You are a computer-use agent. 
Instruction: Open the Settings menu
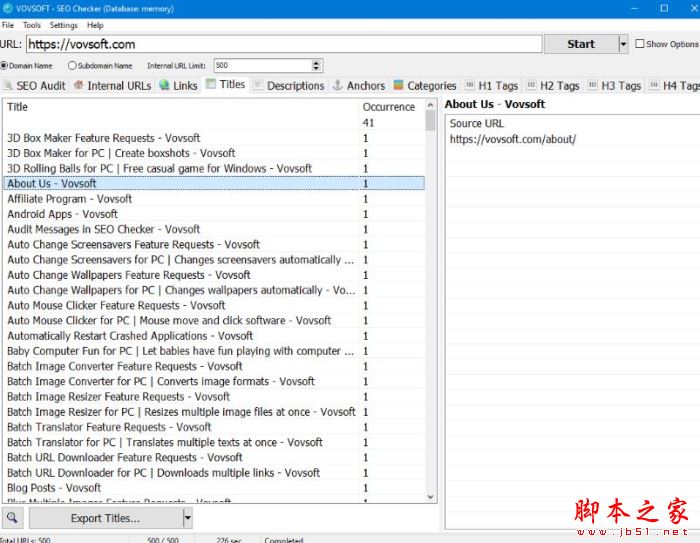(x=63, y=25)
